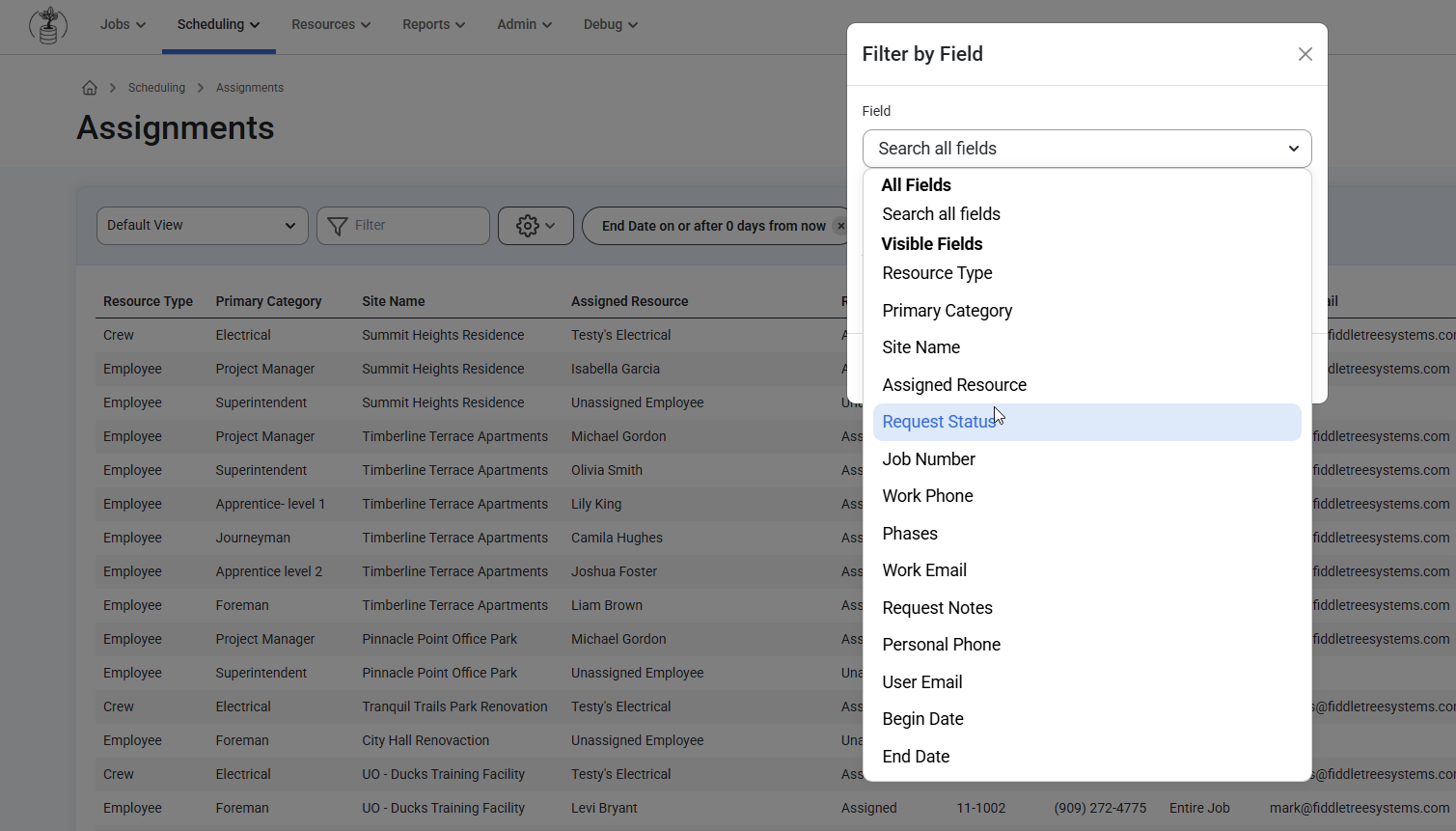Click the Scheduling breadcrumb link
This screenshot has height=831, width=1456.
click(x=156, y=88)
